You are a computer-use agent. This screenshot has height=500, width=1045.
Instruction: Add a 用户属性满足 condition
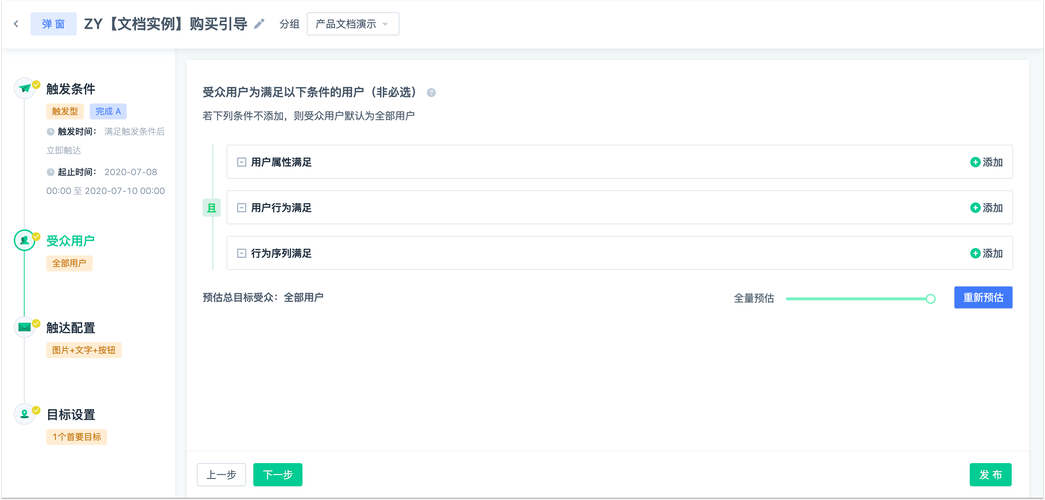(986, 162)
